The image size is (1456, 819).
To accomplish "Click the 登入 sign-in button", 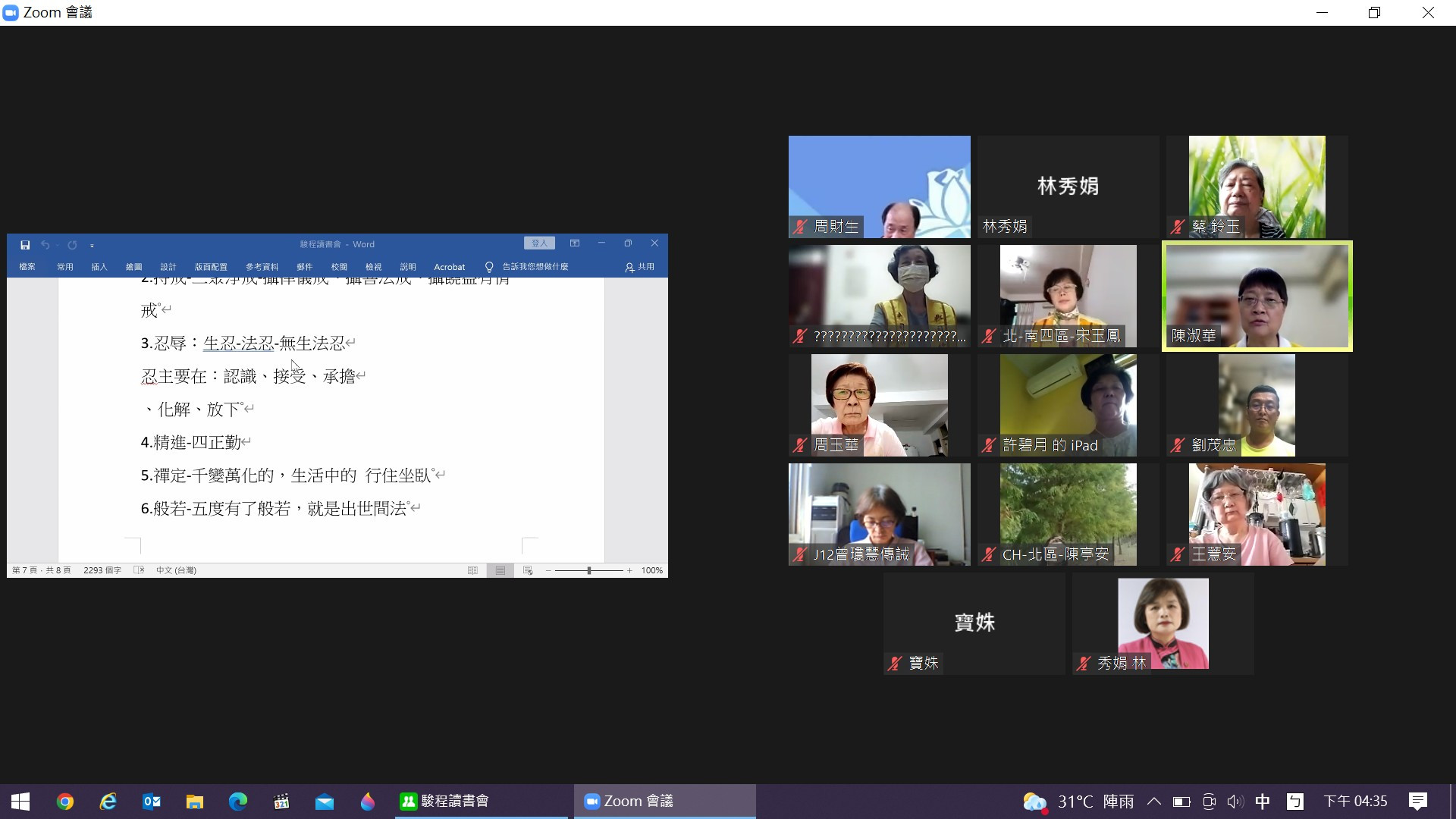I will pos(539,243).
